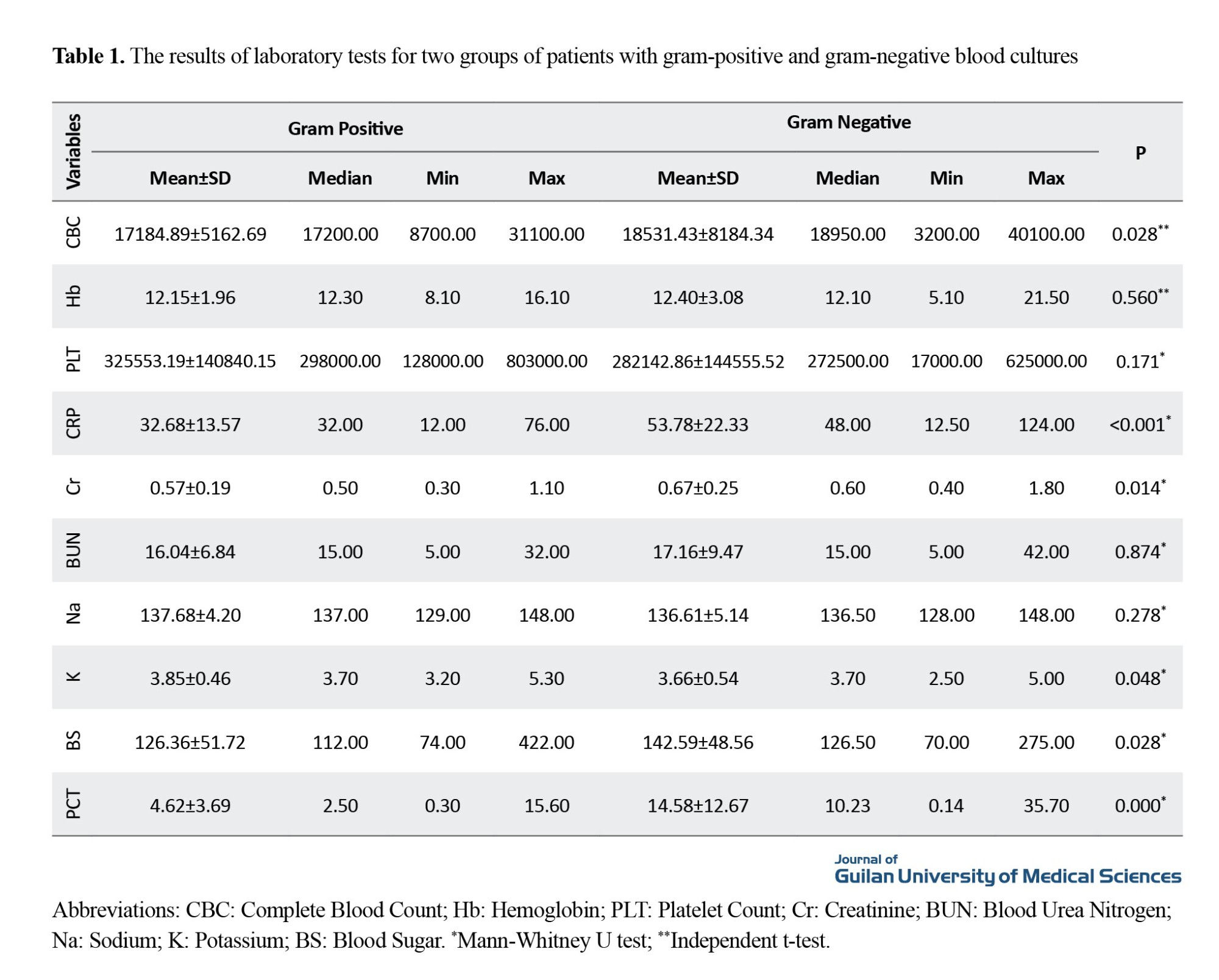Click the Guilan University journal logo
The height and width of the screenshot is (980, 1219).
click(x=1007, y=871)
